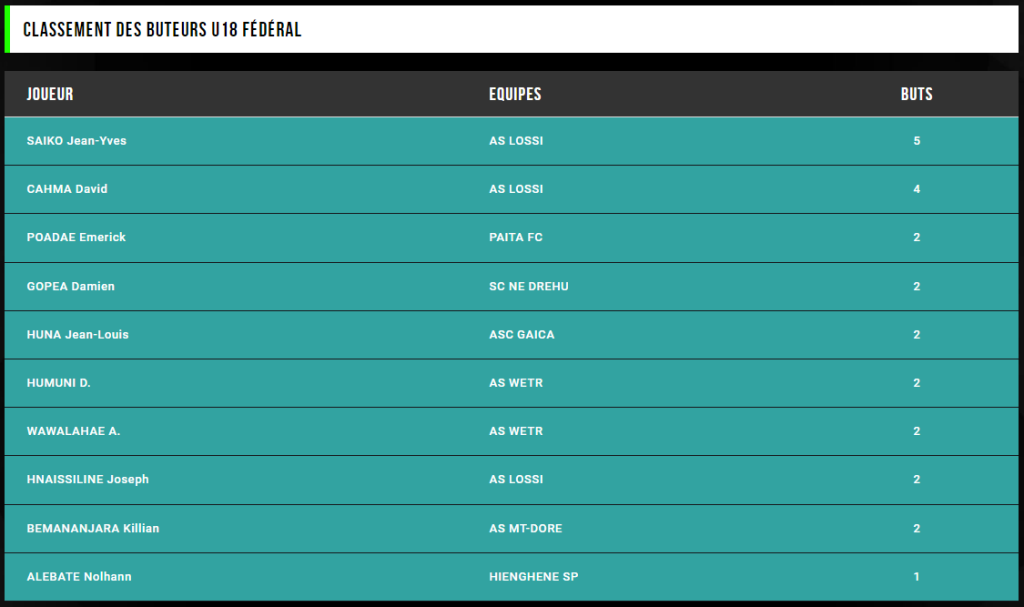The width and height of the screenshot is (1024, 607).
Task: Click the EQUIPES column header
Action: tap(515, 94)
